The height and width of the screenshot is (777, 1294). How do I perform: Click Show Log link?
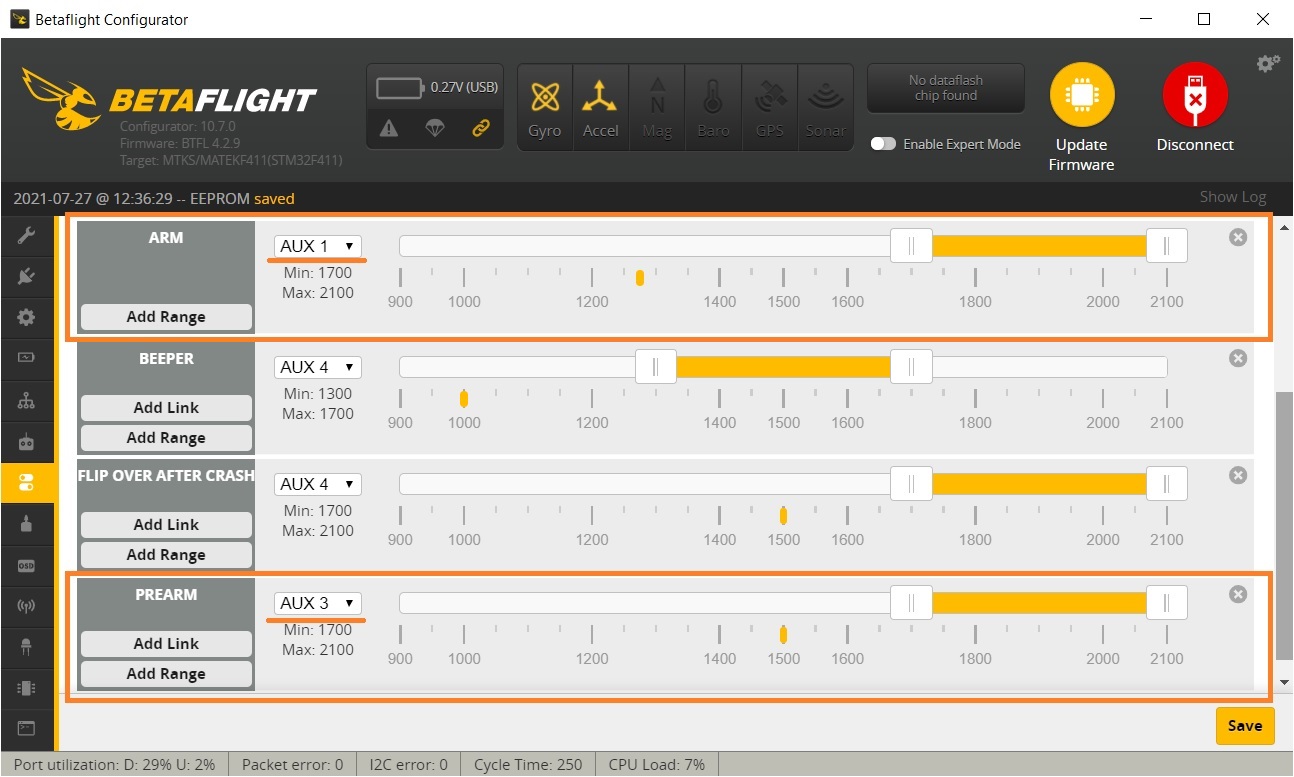[x=1233, y=197]
